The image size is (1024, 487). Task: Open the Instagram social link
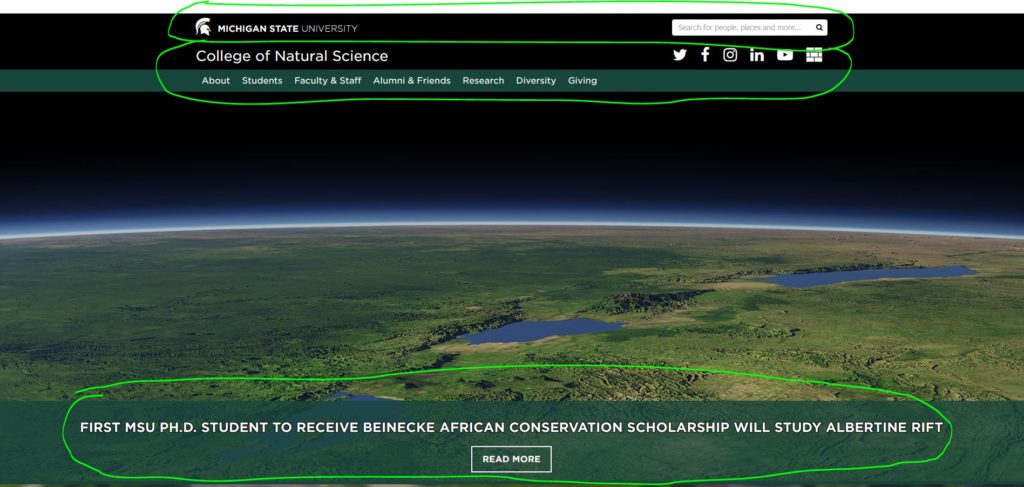click(x=730, y=55)
